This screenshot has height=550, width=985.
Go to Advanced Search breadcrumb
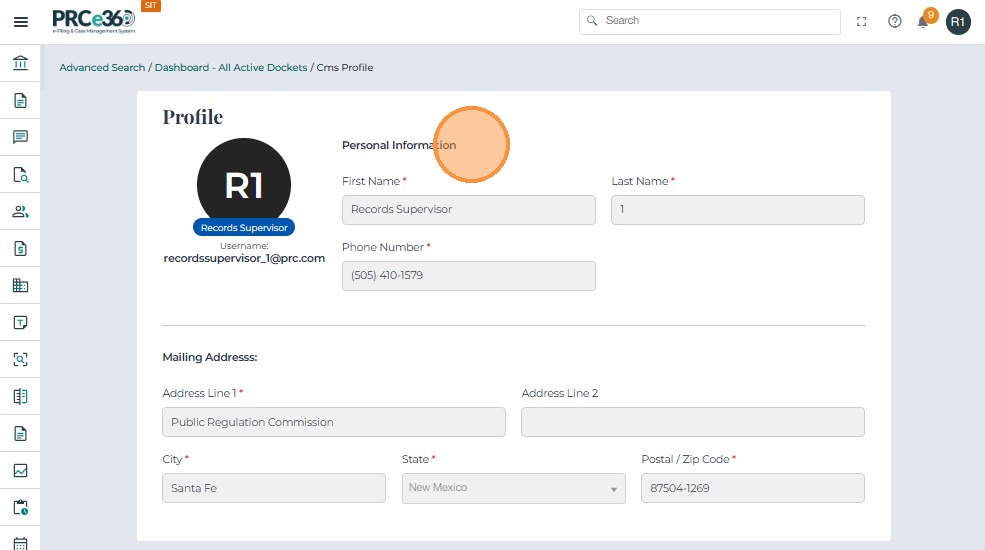click(103, 68)
